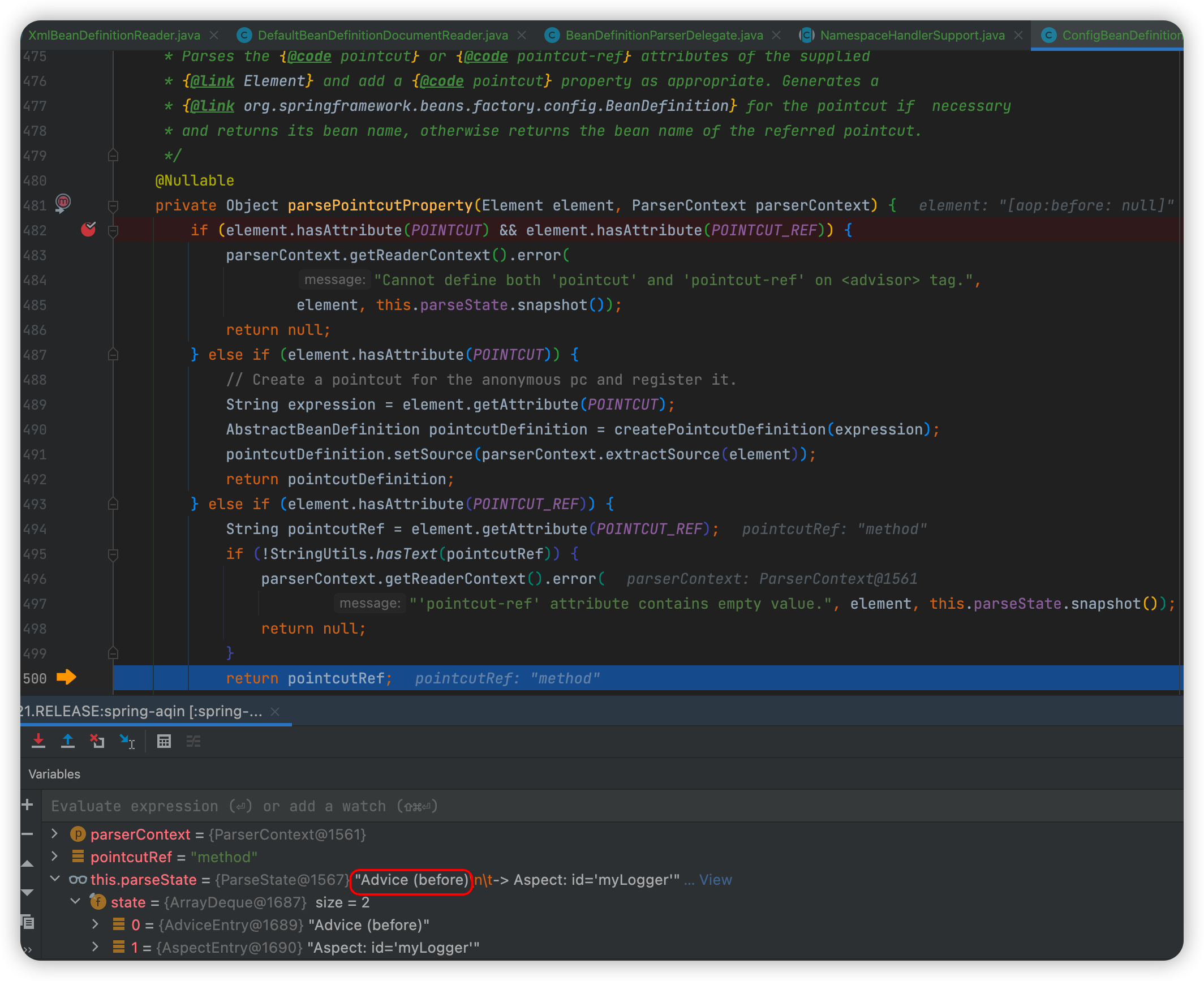
Task: Click the Force Step Into debugger icon
Action: click(x=38, y=741)
